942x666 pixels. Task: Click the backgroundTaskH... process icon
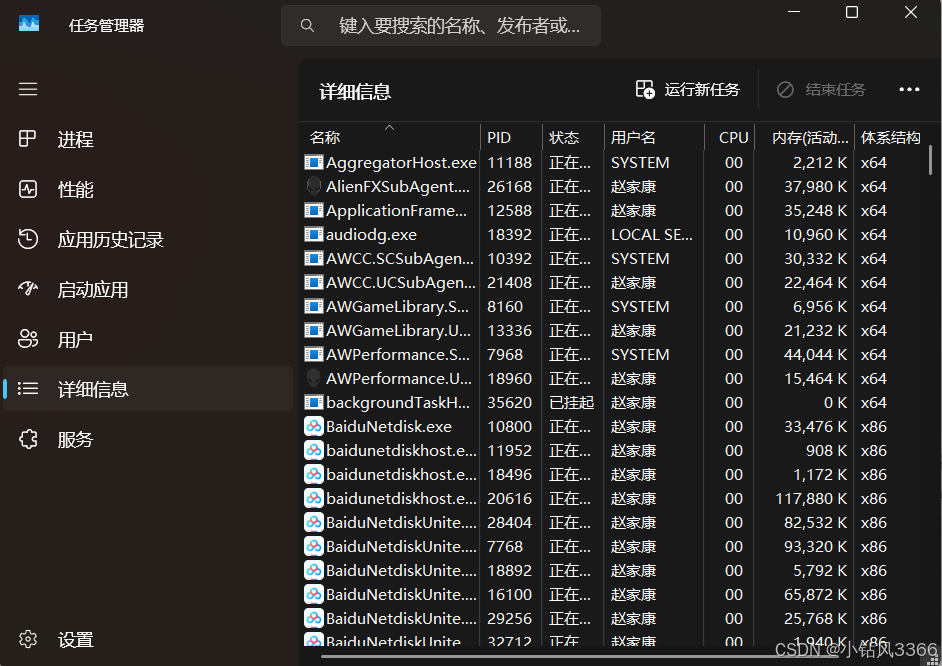pyautogui.click(x=314, y=402)
